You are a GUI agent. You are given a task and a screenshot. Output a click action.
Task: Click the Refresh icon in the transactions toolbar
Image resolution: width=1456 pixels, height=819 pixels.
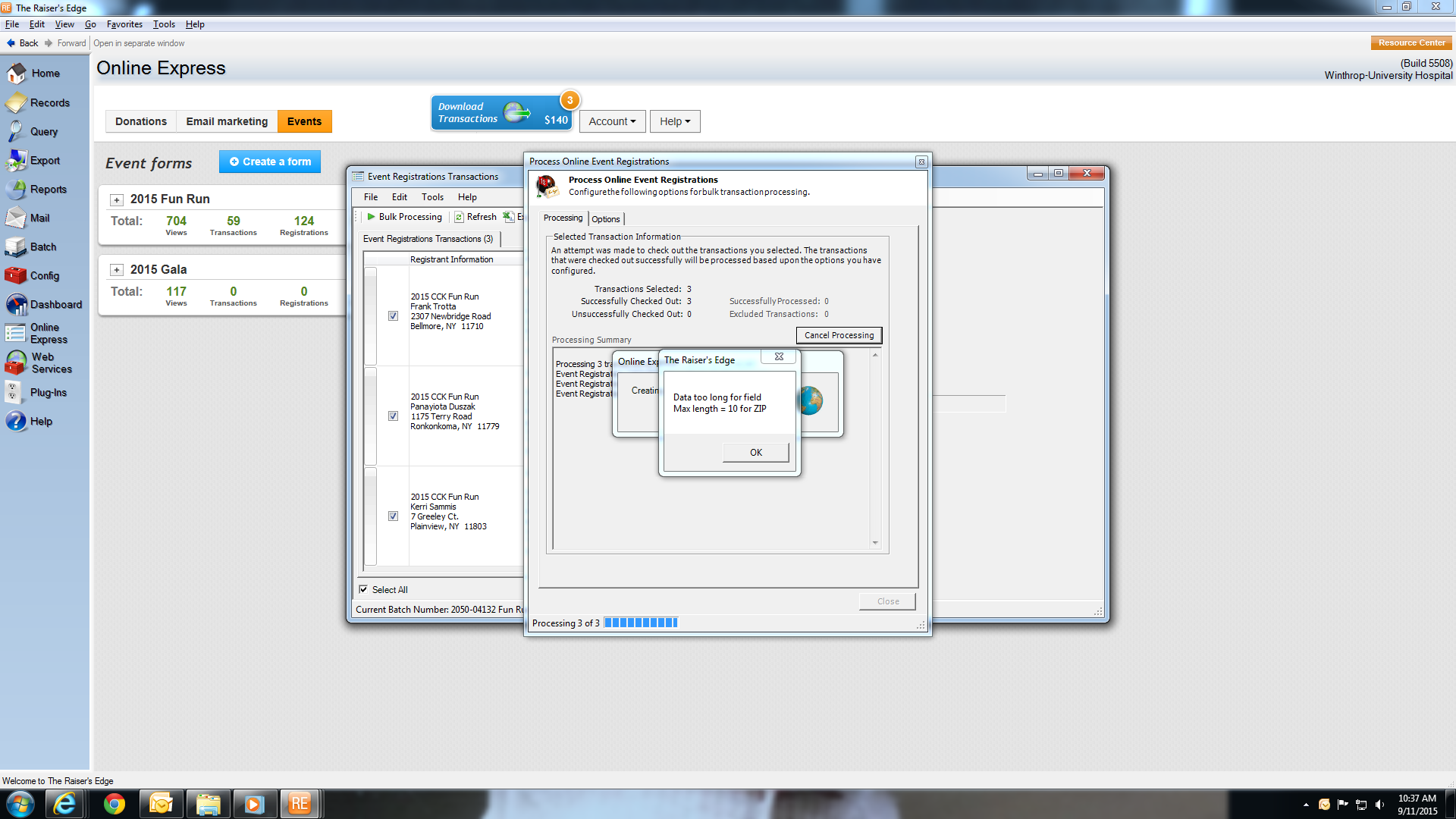click(x=459, y=217)
